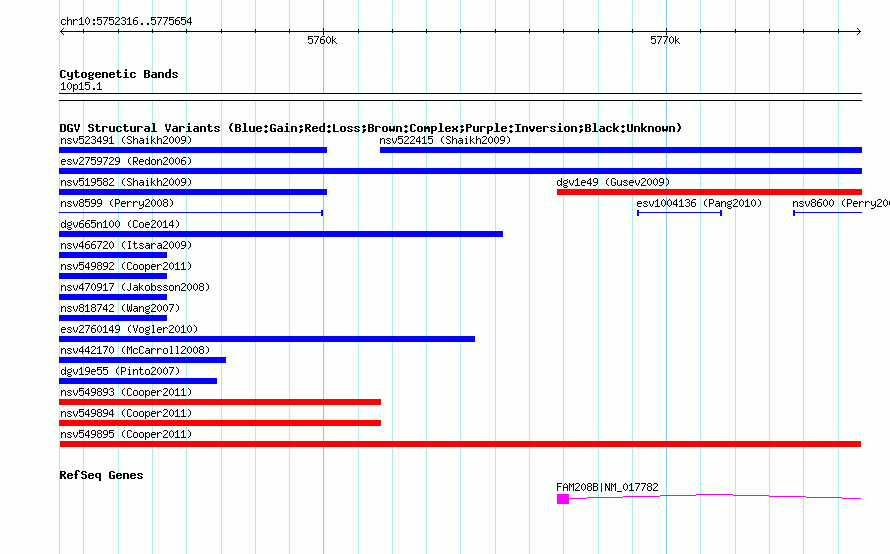Select the nsv442170 blue gain bar
The image size is (890, 554).
pos(142,360)
